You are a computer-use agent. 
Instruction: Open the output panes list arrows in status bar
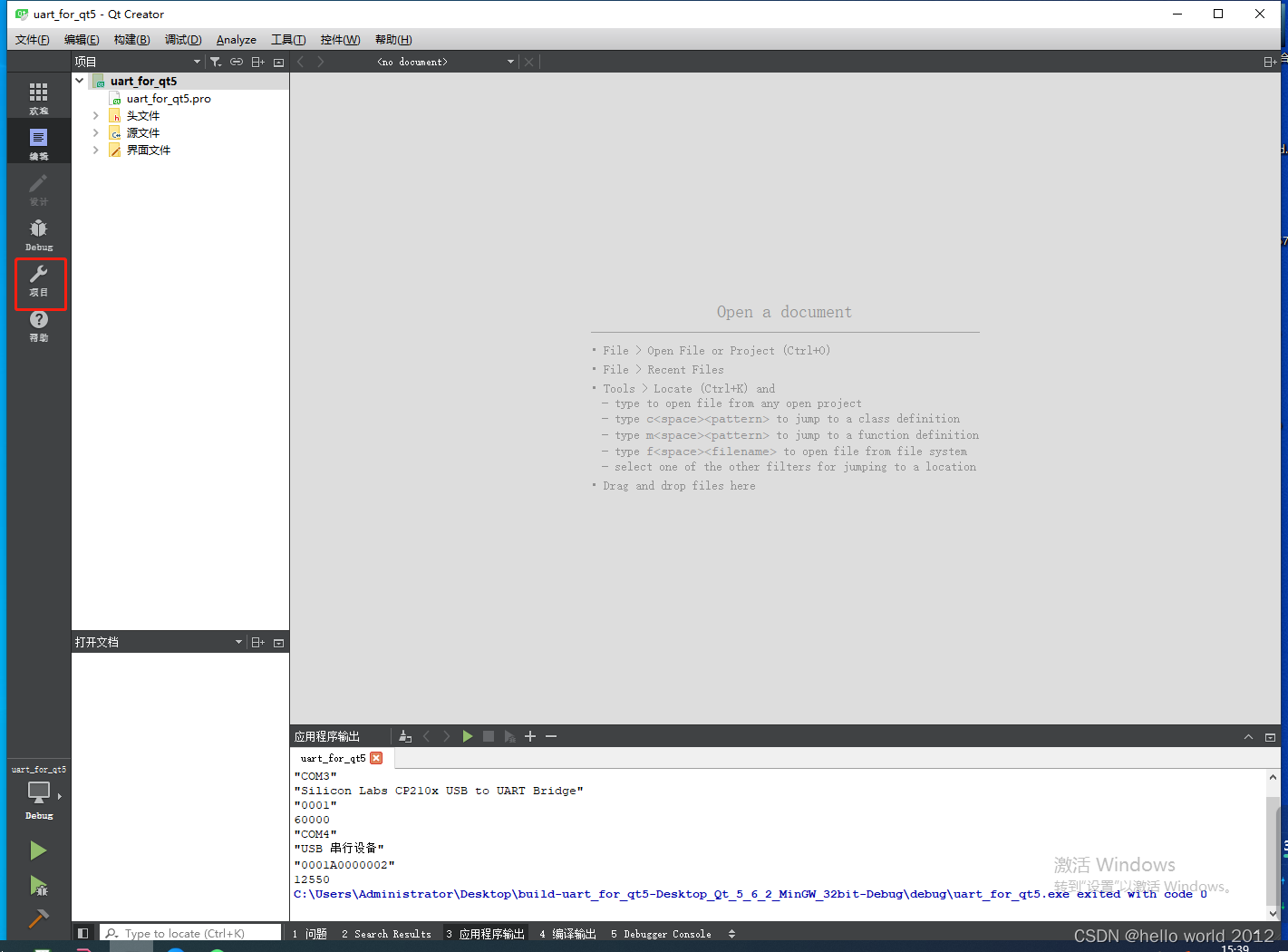click(x=731, y=934)
